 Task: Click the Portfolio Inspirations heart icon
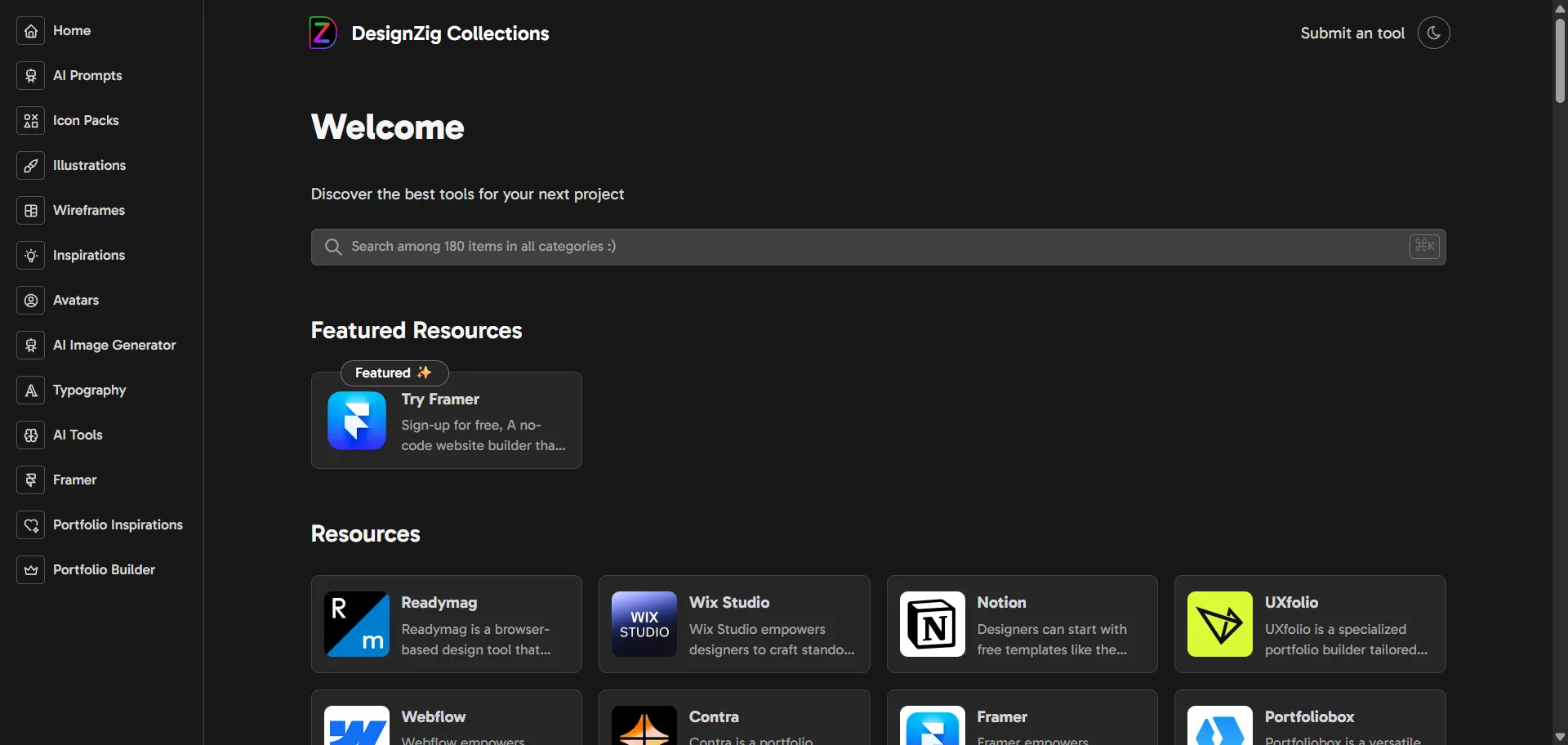[x=30, y=525]
